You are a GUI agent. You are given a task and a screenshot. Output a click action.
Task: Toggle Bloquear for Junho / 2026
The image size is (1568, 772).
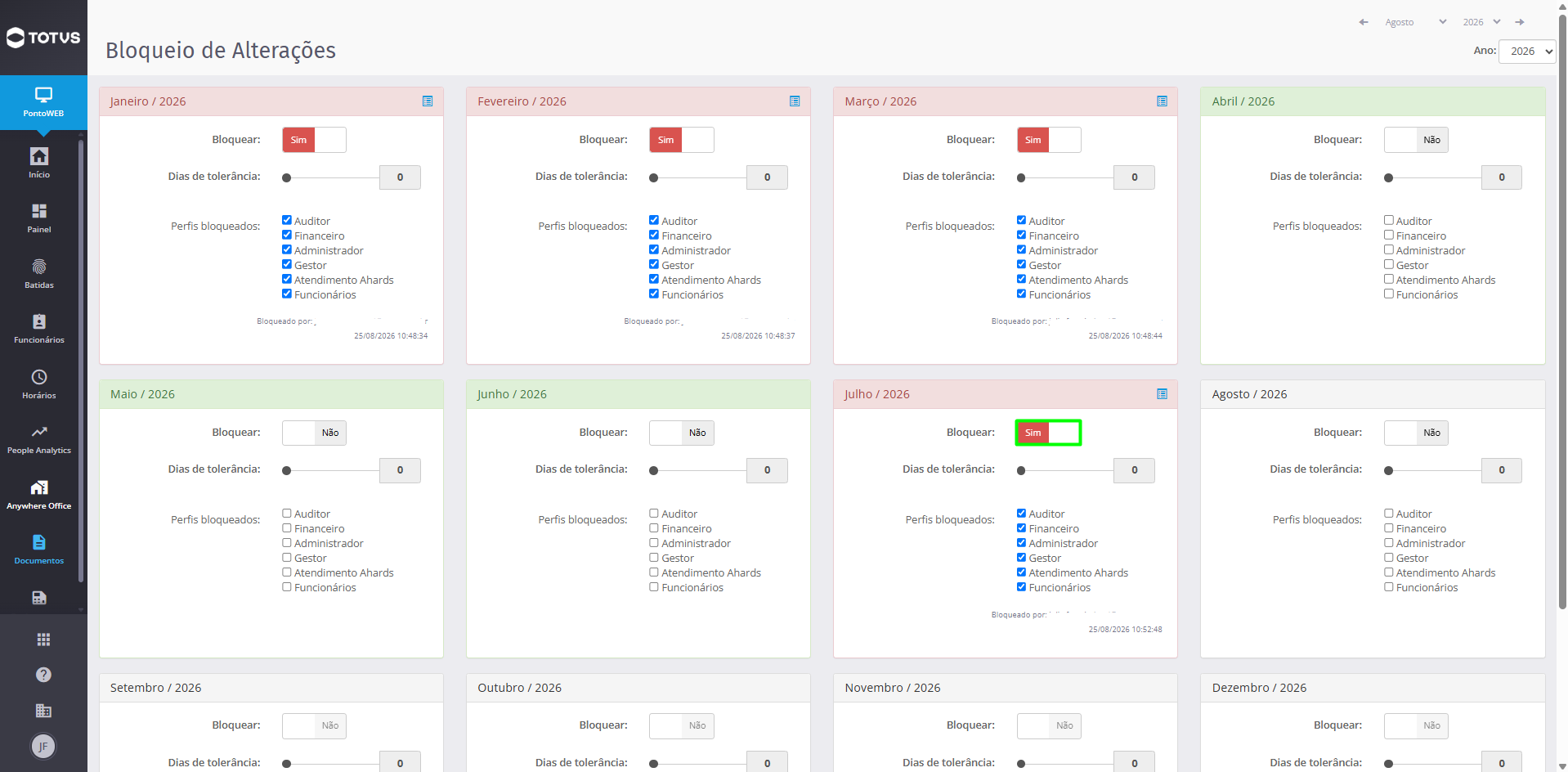[x=681, y=433]
